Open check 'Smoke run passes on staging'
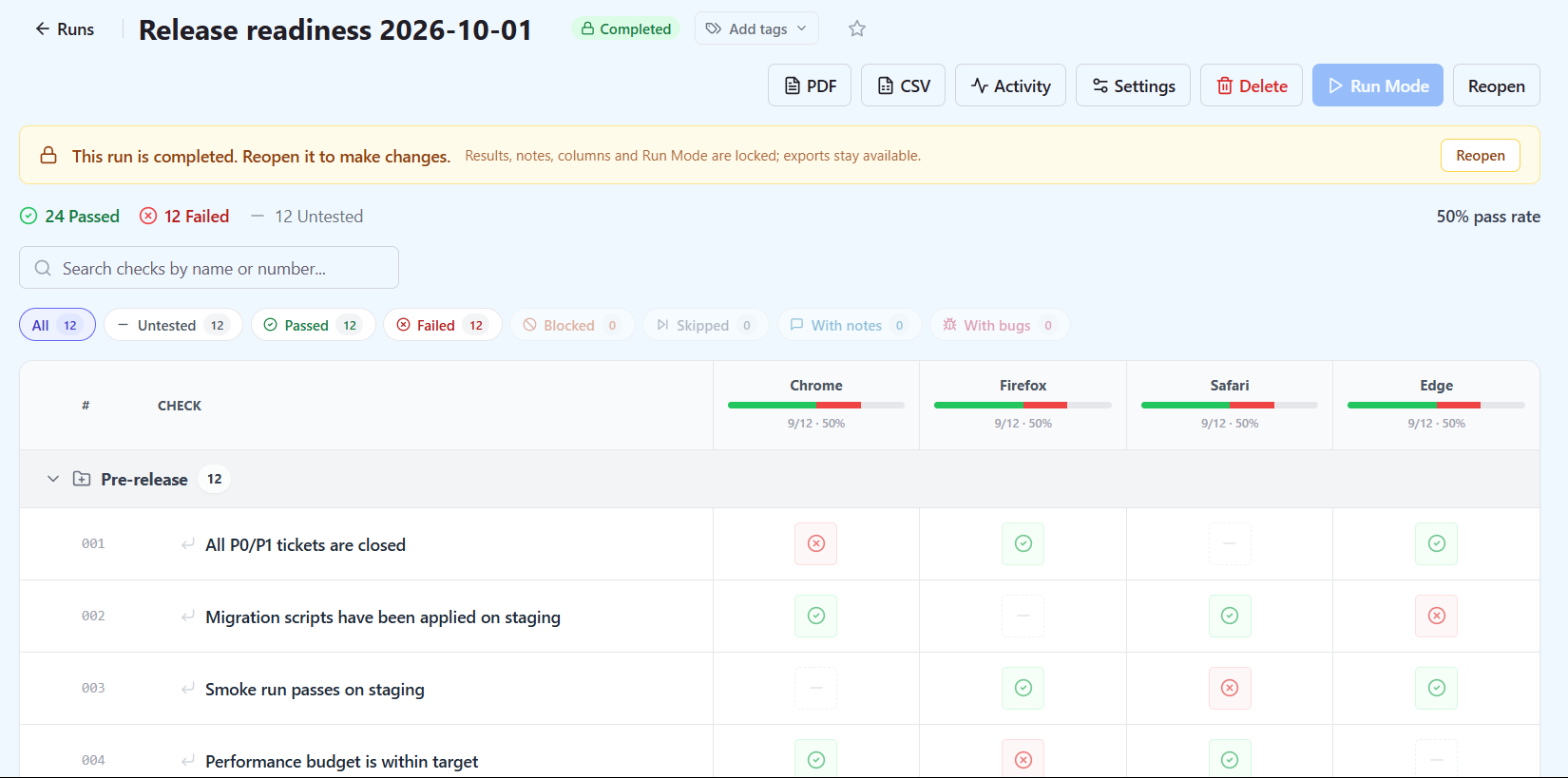Viewport: 1568px width, 778px height. (x=315, y=689)
